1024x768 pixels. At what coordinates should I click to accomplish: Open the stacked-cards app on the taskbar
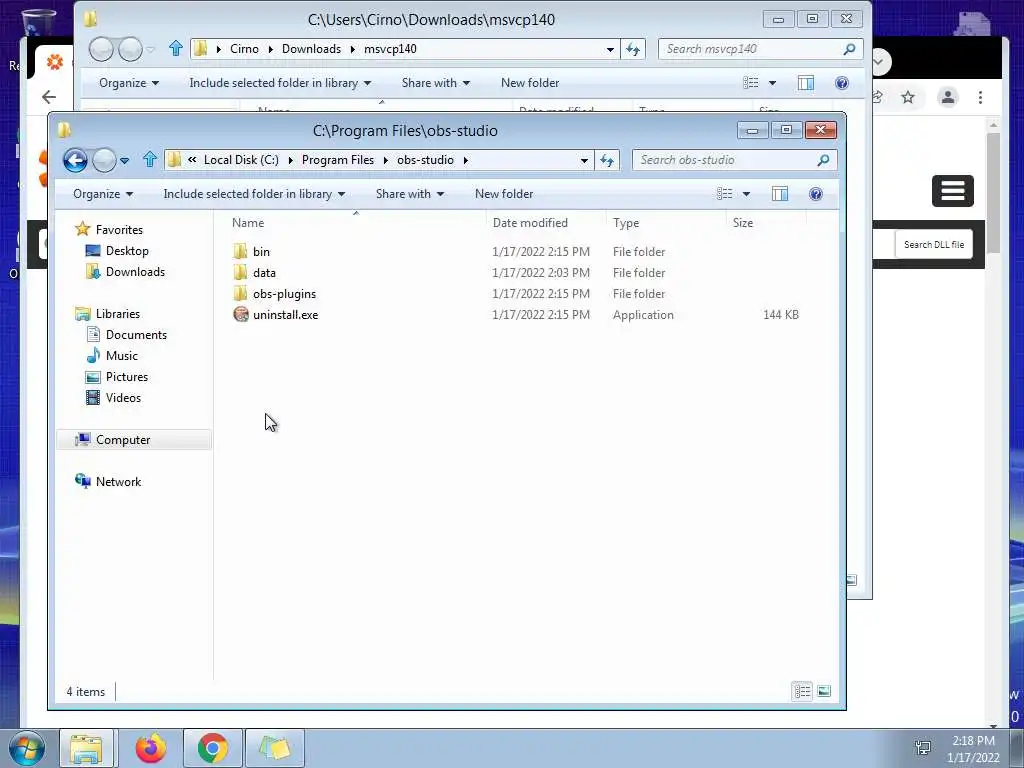275,748
